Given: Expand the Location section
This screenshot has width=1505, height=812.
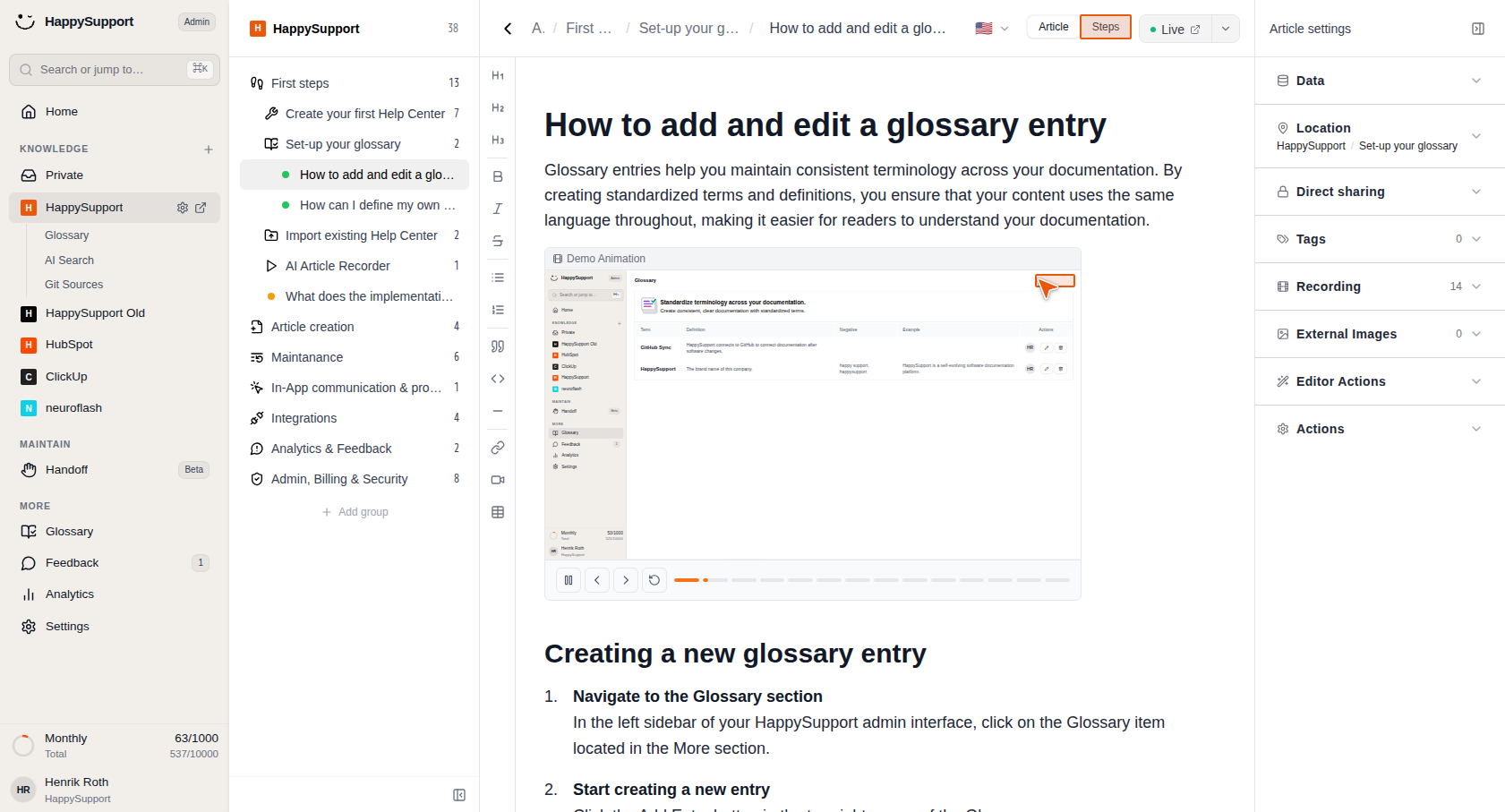Looking at the screenshot, I should tap(1380, 136).
